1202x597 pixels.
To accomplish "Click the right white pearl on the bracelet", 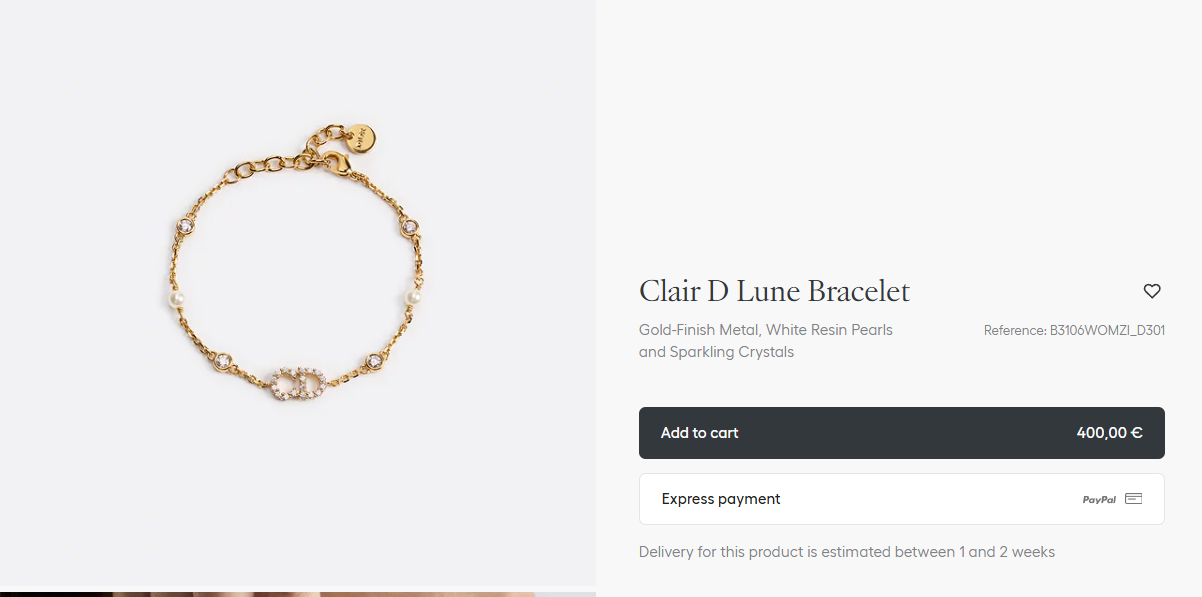I will 411,297.
